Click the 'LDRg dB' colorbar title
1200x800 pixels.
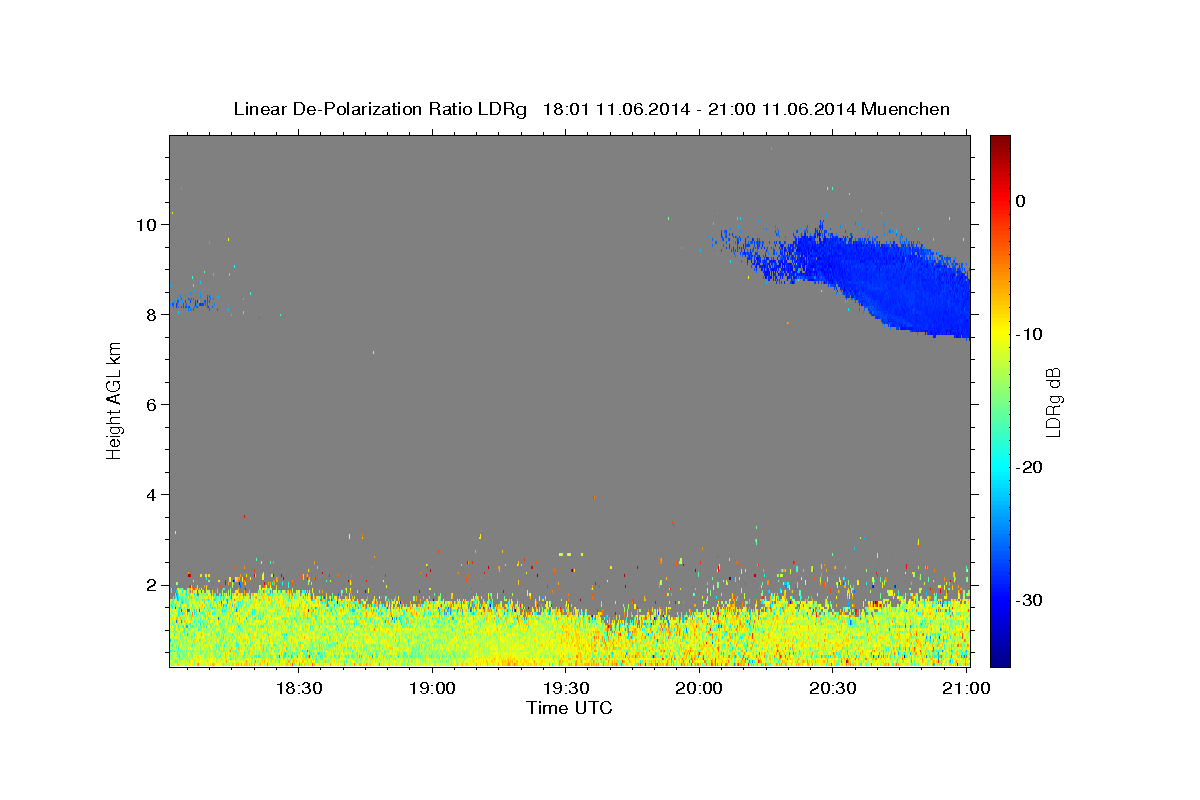(x=1053, y=401)
